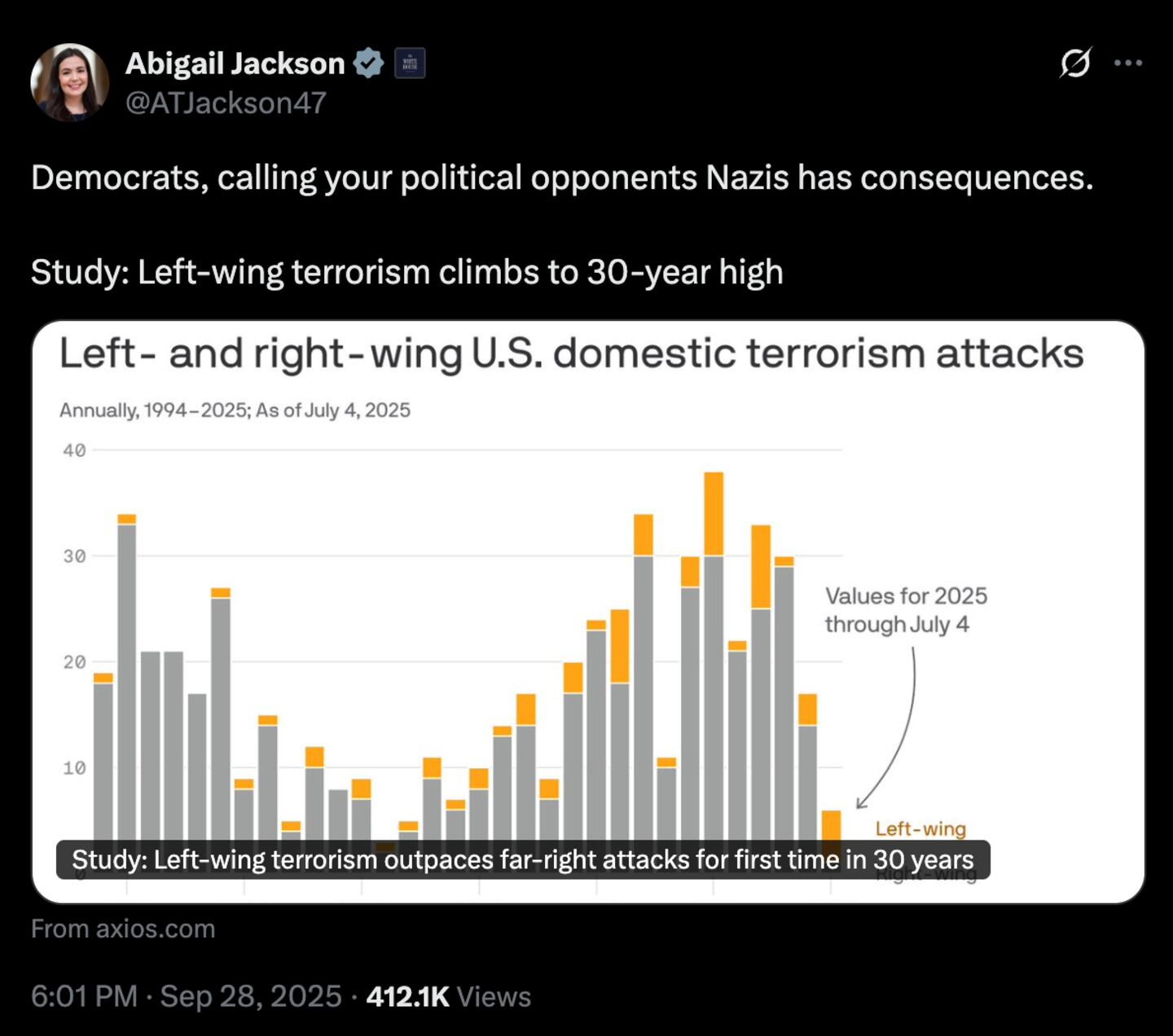Screen dimensions: 1173x1036
Task: Open the From axios.com source link
Action: [x=122, y=928]
